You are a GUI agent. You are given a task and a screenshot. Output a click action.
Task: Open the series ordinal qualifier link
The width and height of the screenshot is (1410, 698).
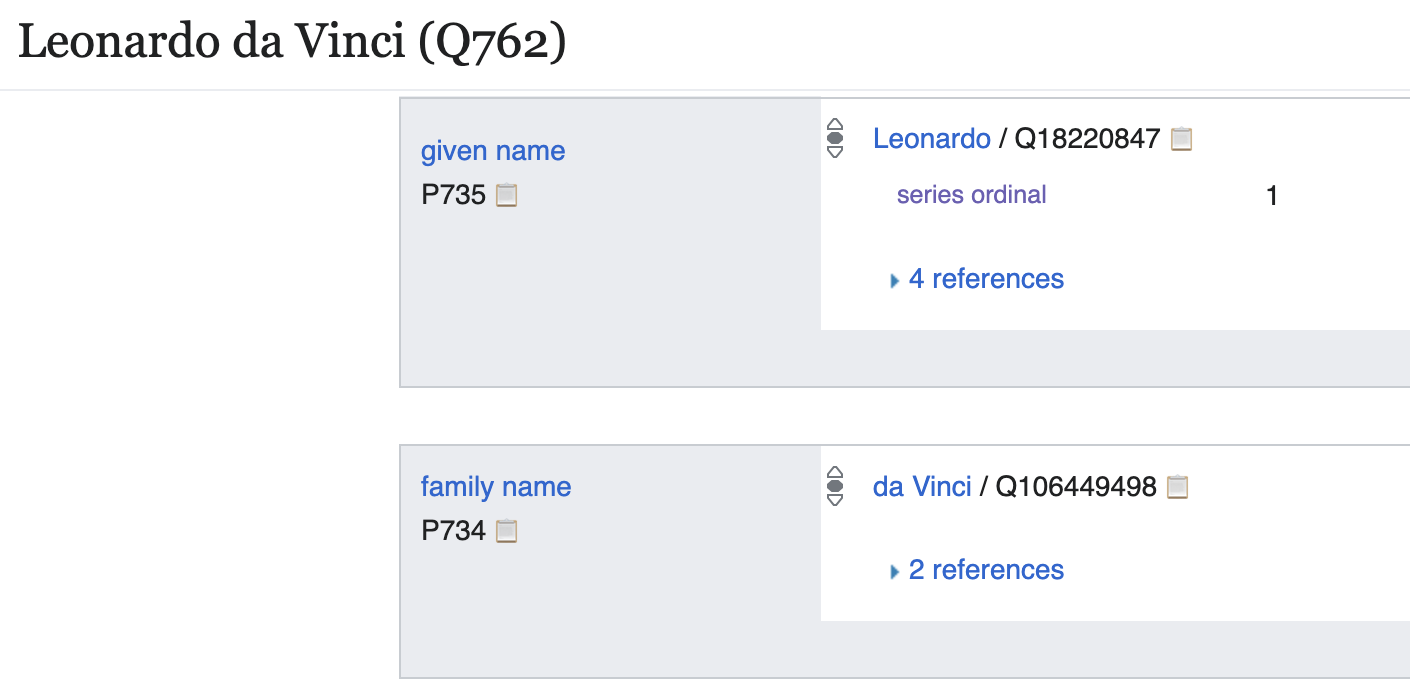(971, 195)
